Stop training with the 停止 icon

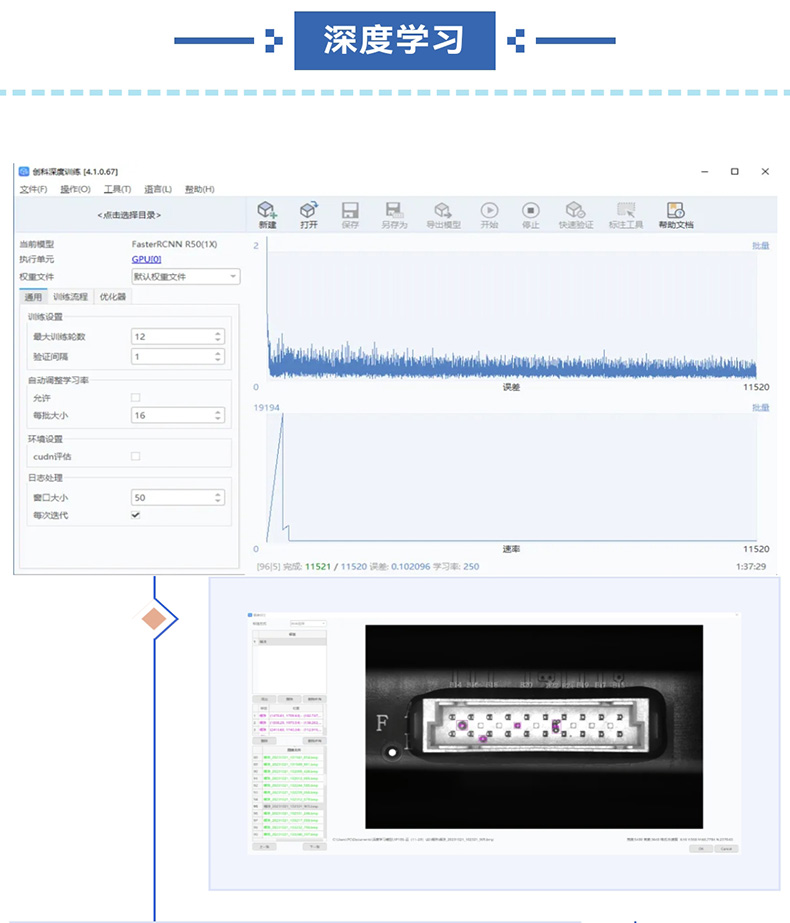click(530, 215)
